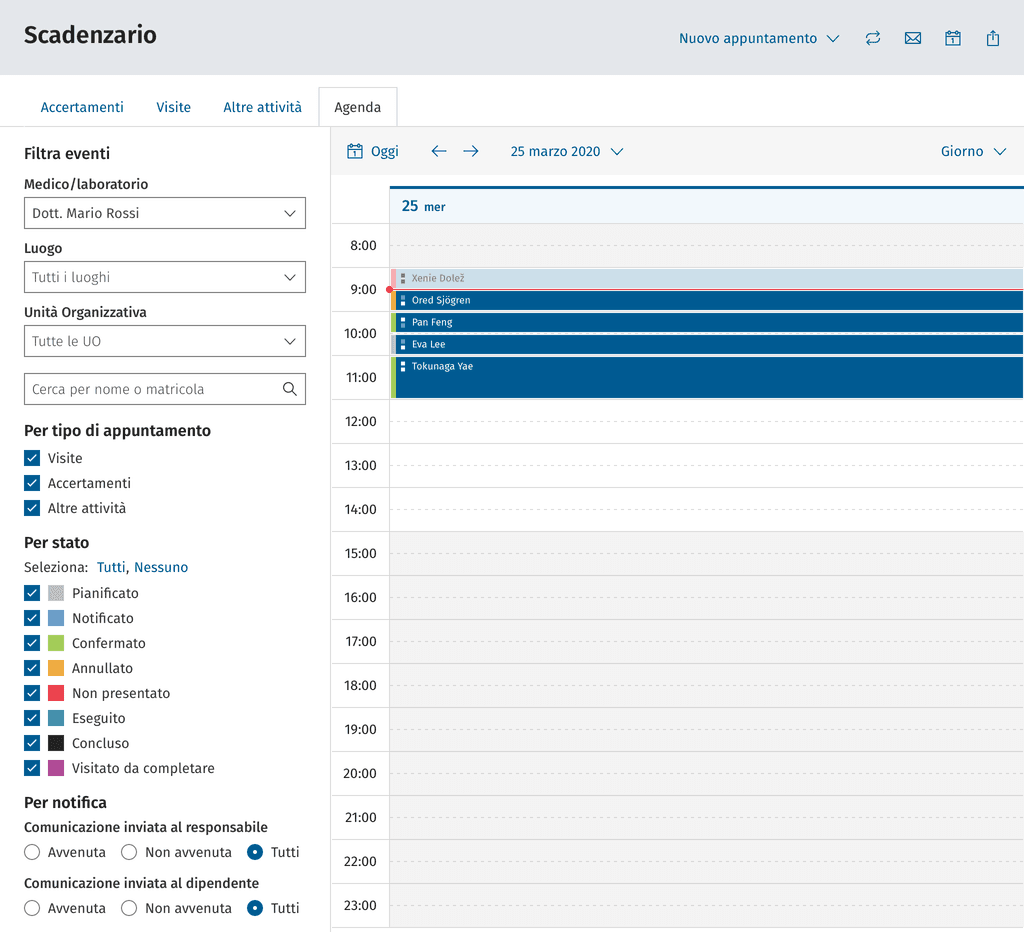Click the share export icon
Screen dimensions: 1024x932
tap(993, 39)
